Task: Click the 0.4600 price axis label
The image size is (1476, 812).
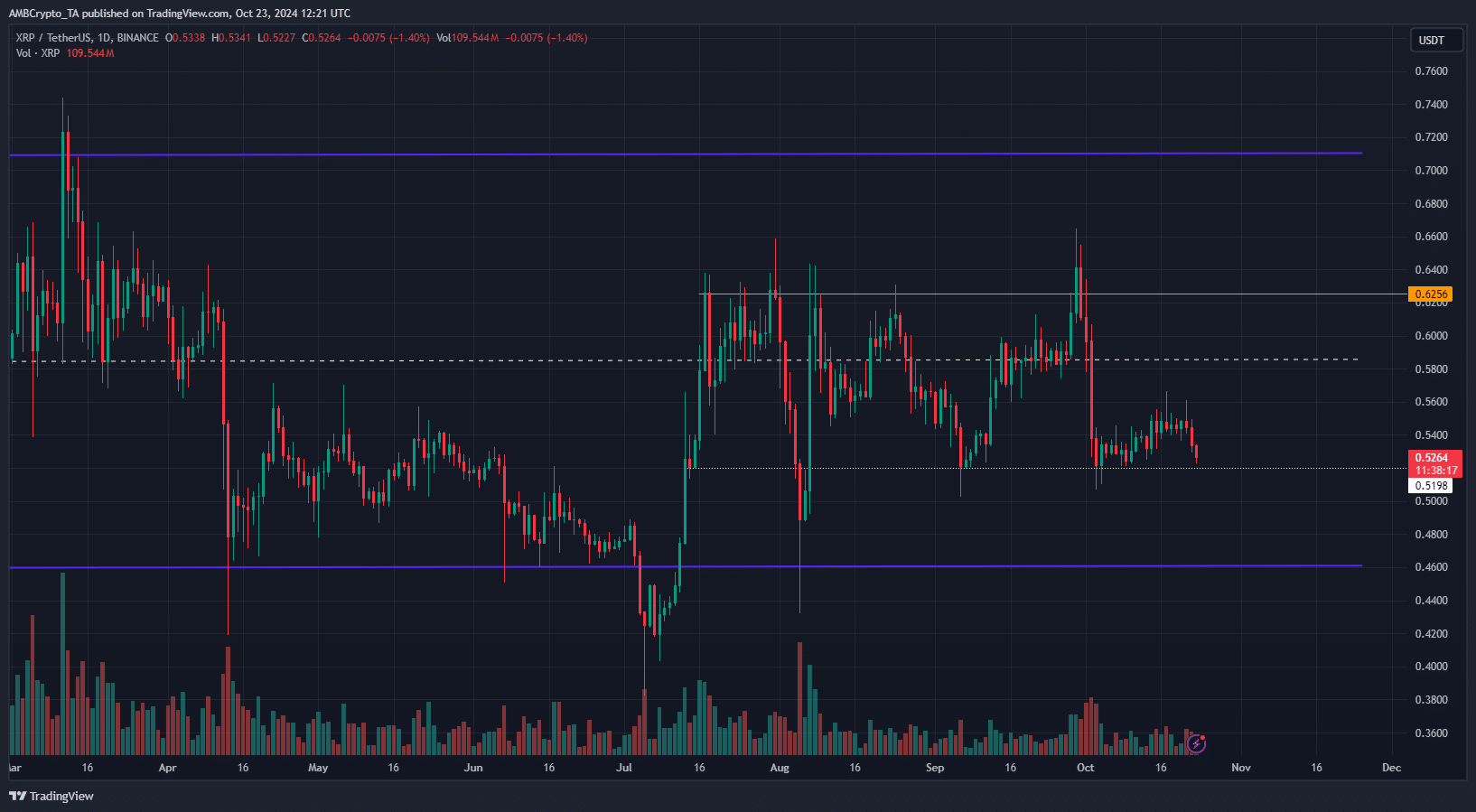Action: coord(1431,567)
